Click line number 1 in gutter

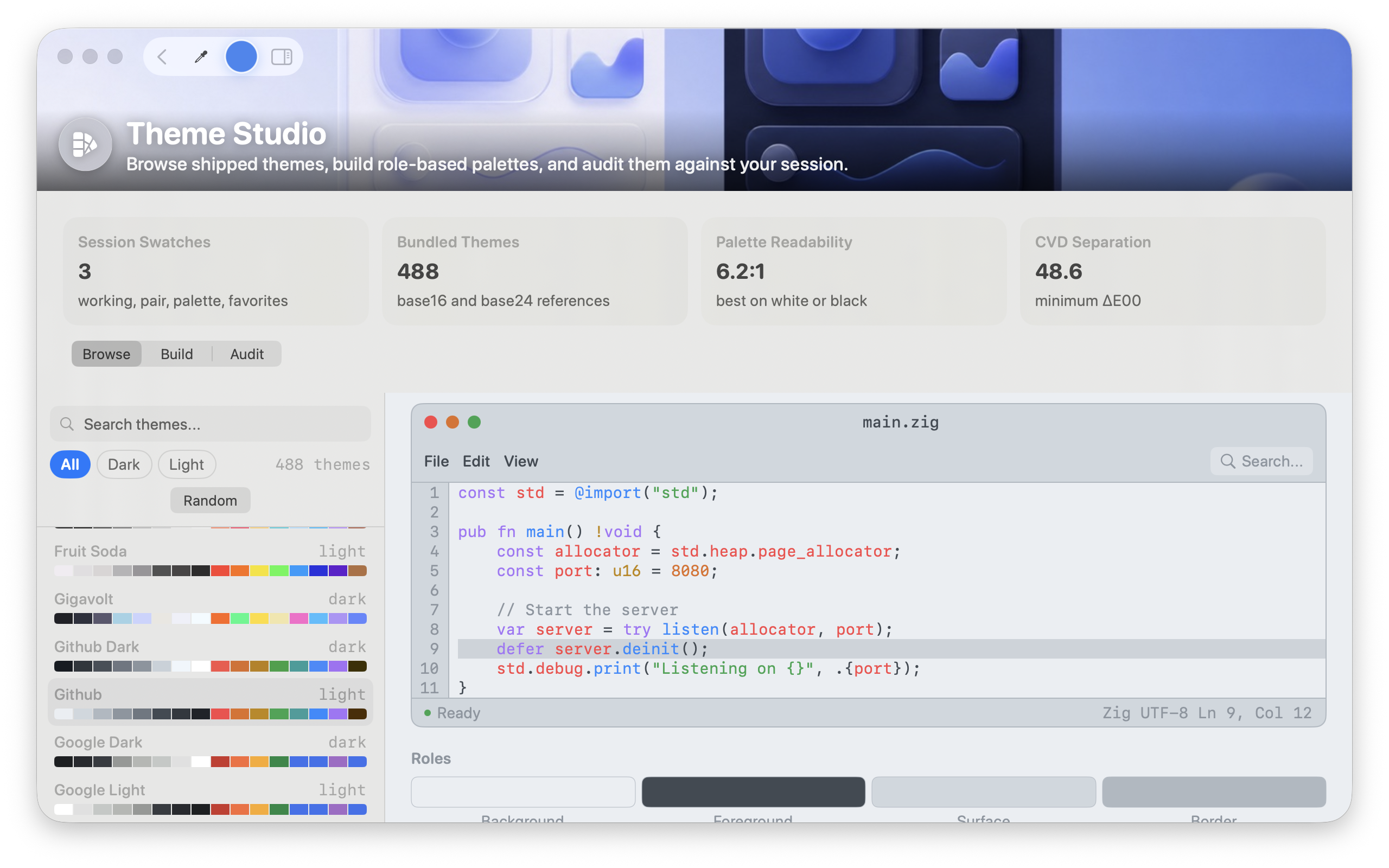434,493
